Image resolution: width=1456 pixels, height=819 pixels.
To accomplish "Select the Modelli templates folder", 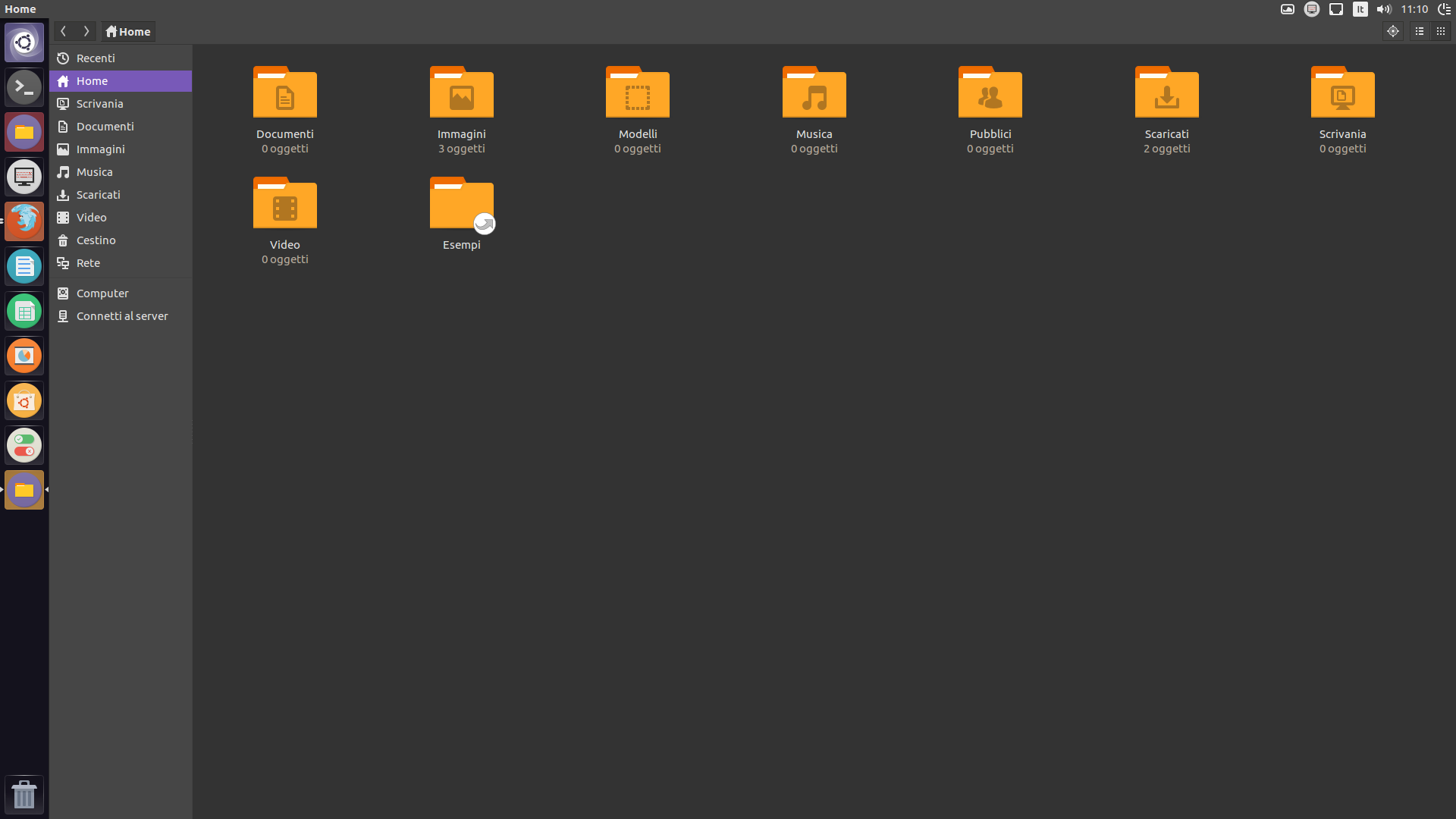I will [x=637, y=93].
